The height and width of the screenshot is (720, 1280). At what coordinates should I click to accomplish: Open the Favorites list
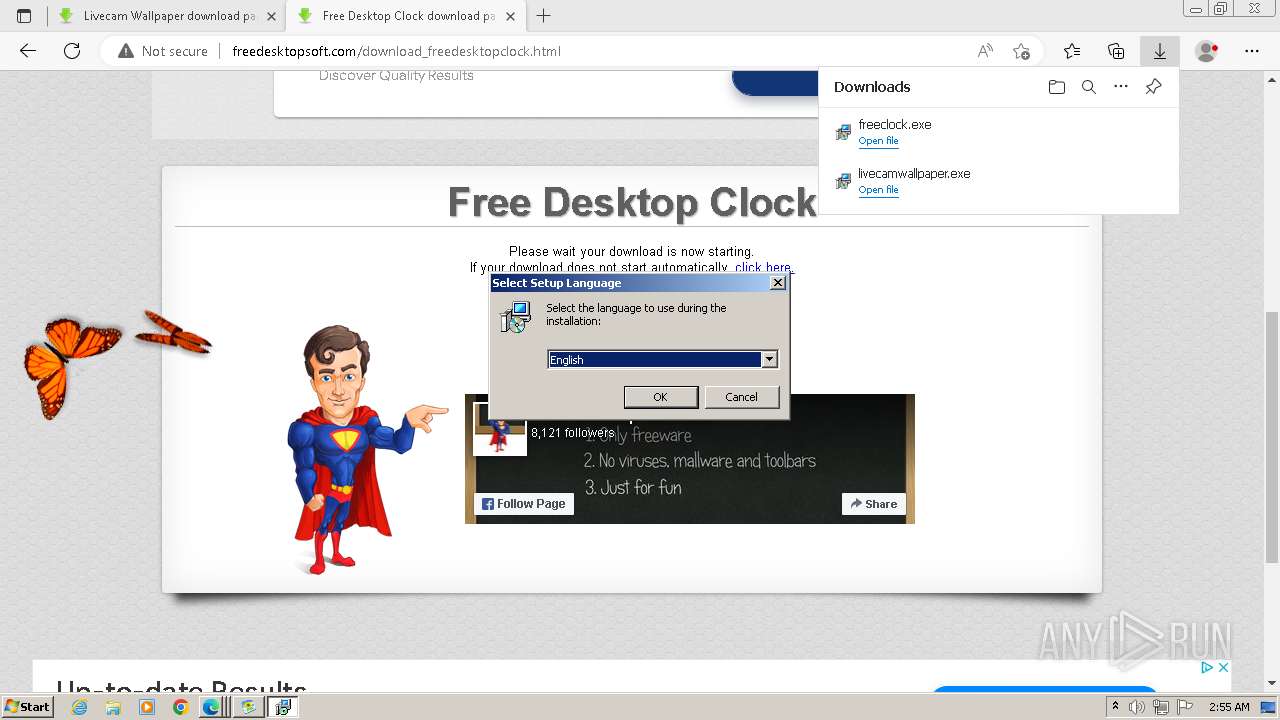(1072, 51)
